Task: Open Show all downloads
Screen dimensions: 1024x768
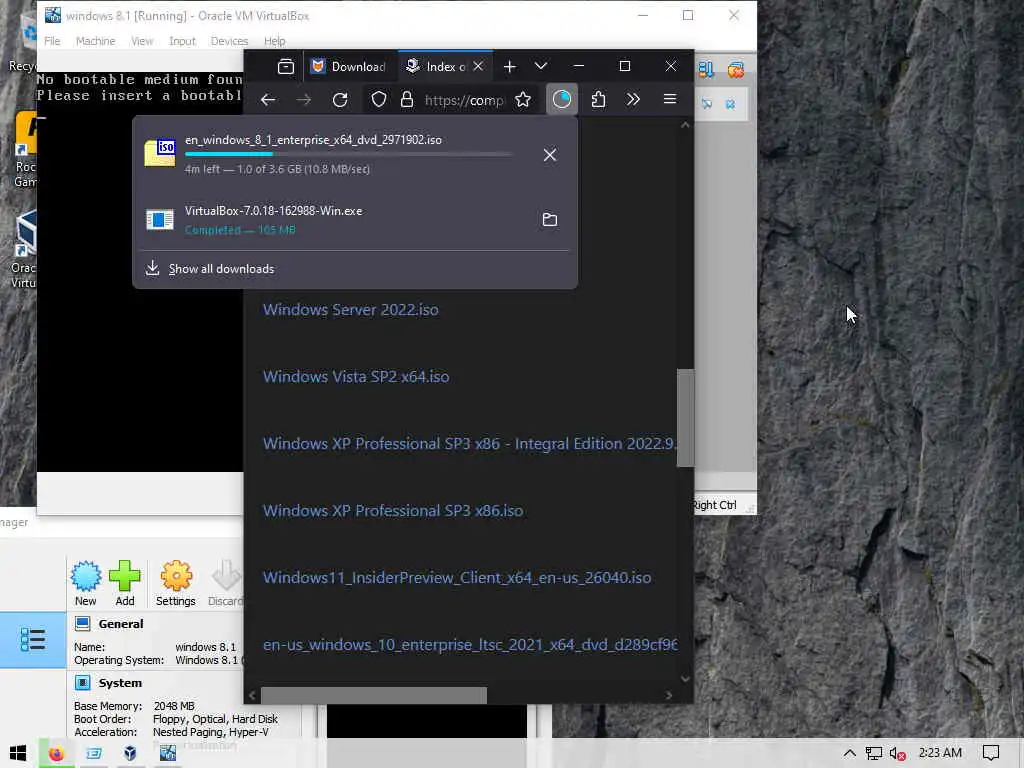Action: 221,269
